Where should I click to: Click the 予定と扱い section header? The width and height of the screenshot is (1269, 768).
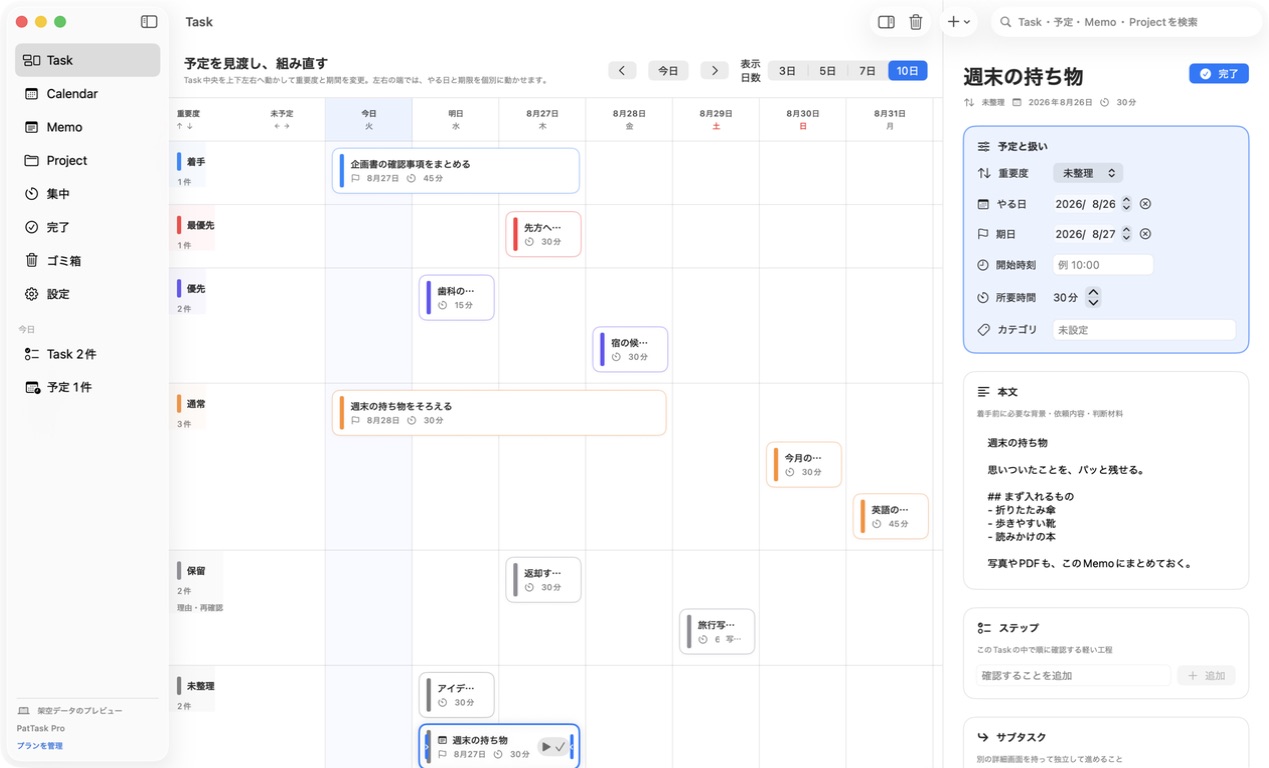(x=1023, y=146)
